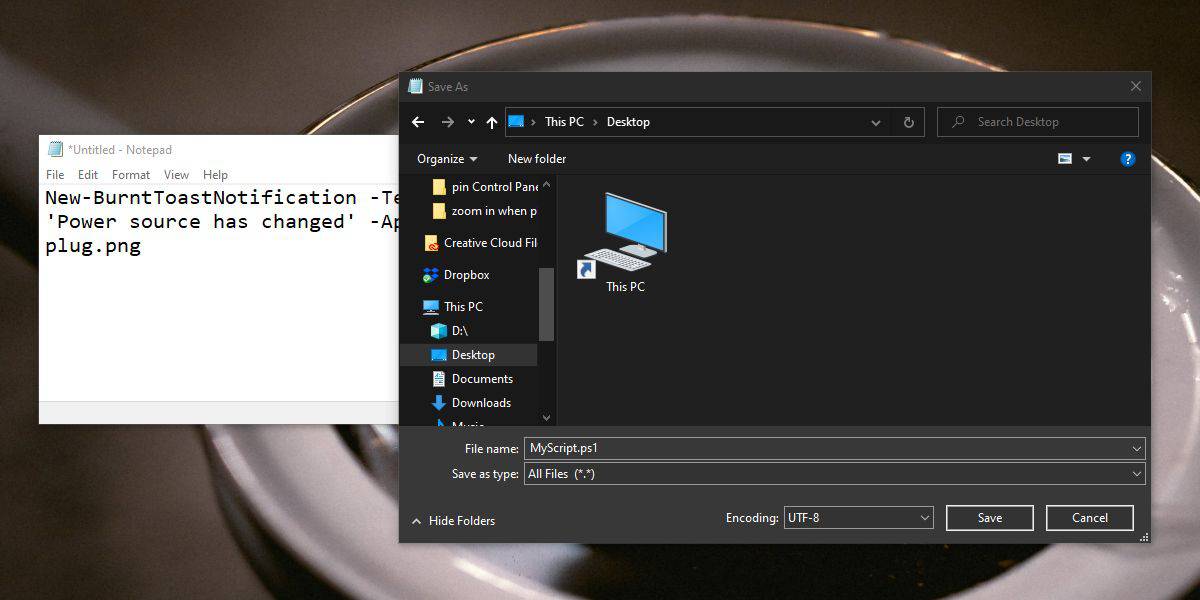Click the magnifier icon in the search box
Viewport: 1200px width, 600px height.
958,122
